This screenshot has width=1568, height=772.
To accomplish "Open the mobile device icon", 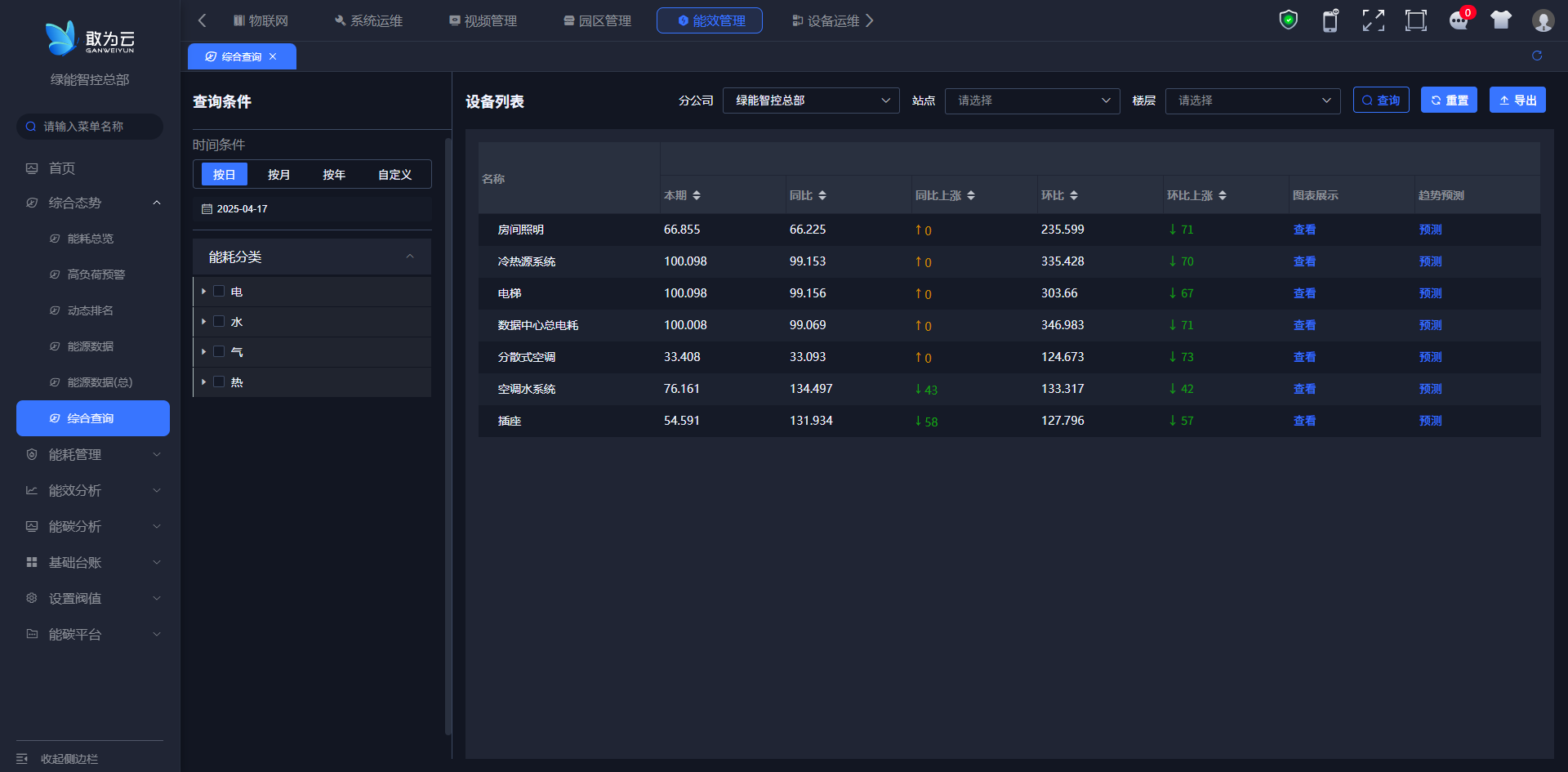I will click(1330, 20).
